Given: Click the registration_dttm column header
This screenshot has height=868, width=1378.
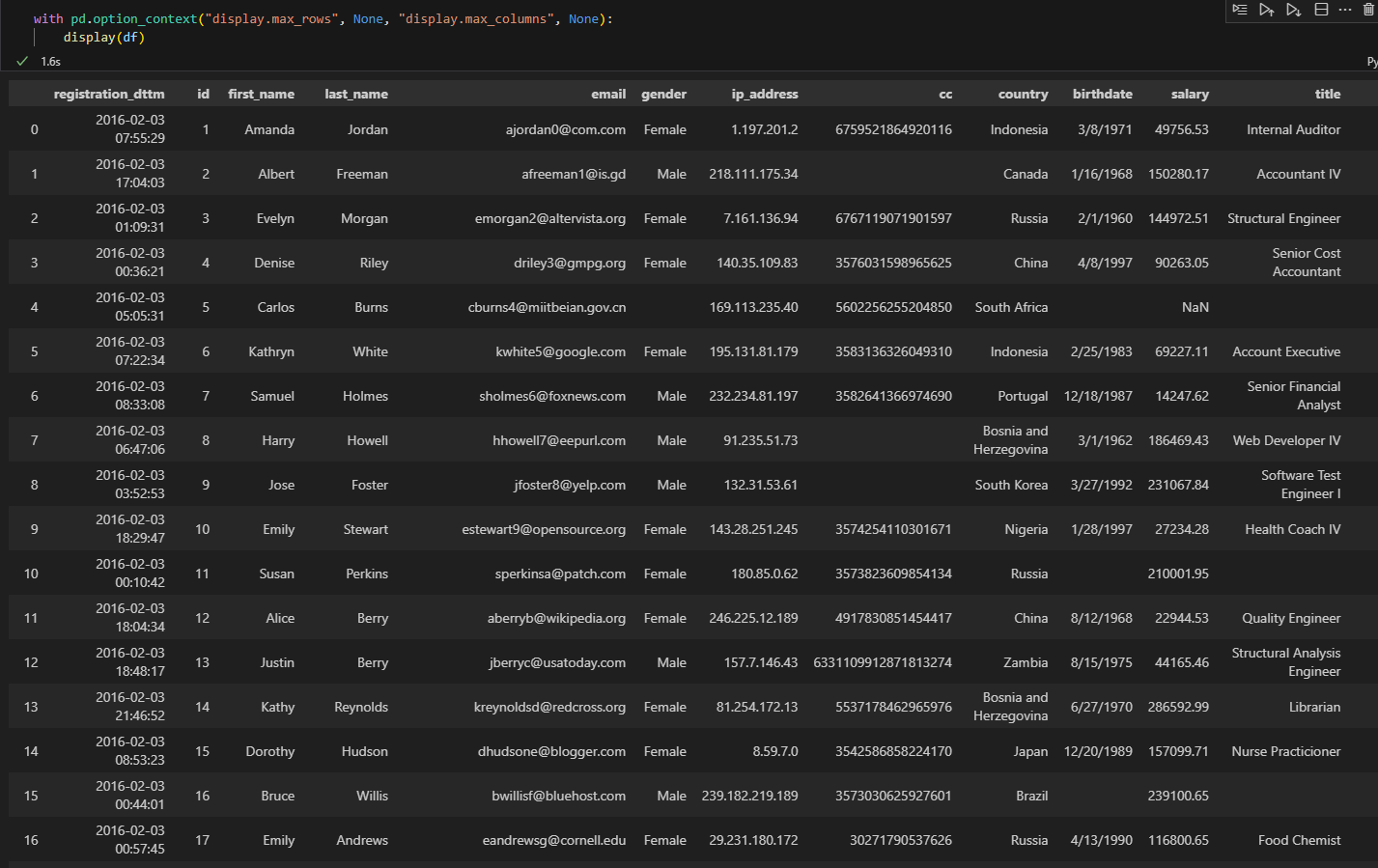Looking at the screenshot, I should coord(109,94).
